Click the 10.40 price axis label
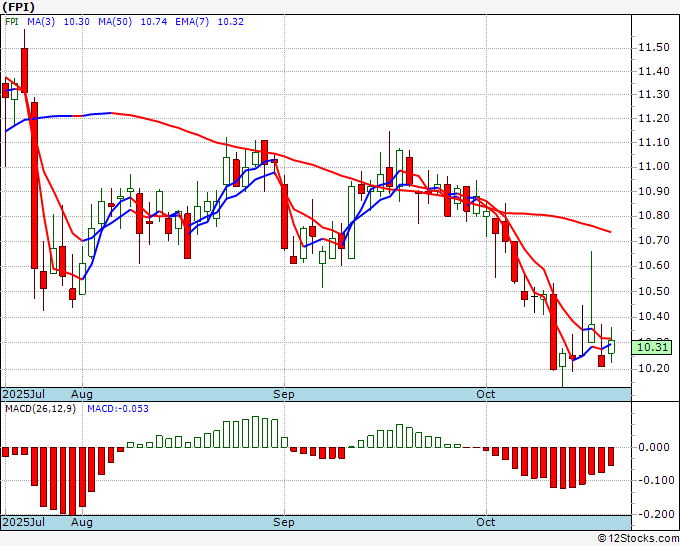The image size is (680, 546). 654,317
